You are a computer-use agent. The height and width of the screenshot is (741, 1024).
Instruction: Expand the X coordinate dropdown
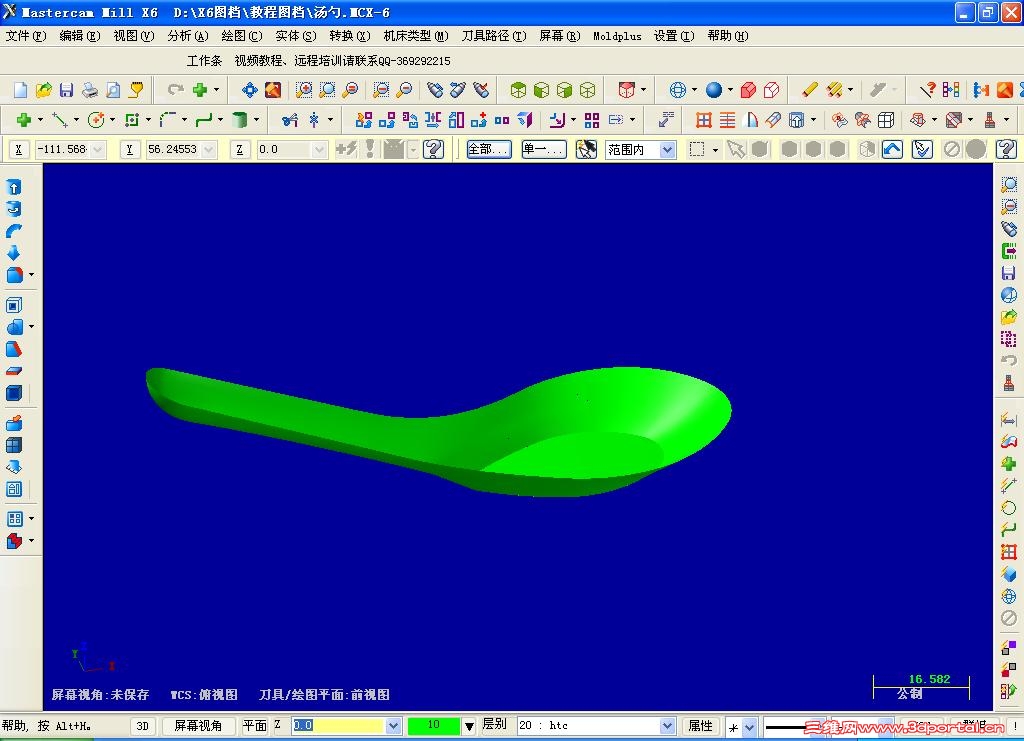(98, 150)
